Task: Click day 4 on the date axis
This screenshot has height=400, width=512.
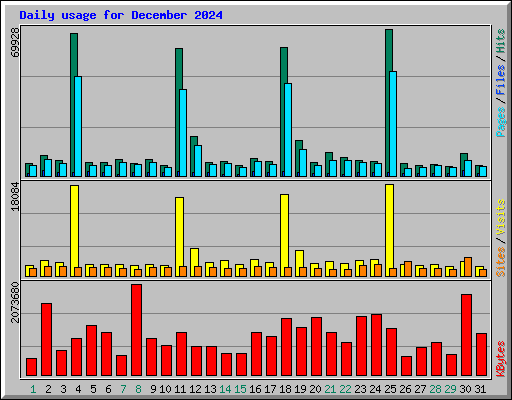Action: (x=78, y=389)
